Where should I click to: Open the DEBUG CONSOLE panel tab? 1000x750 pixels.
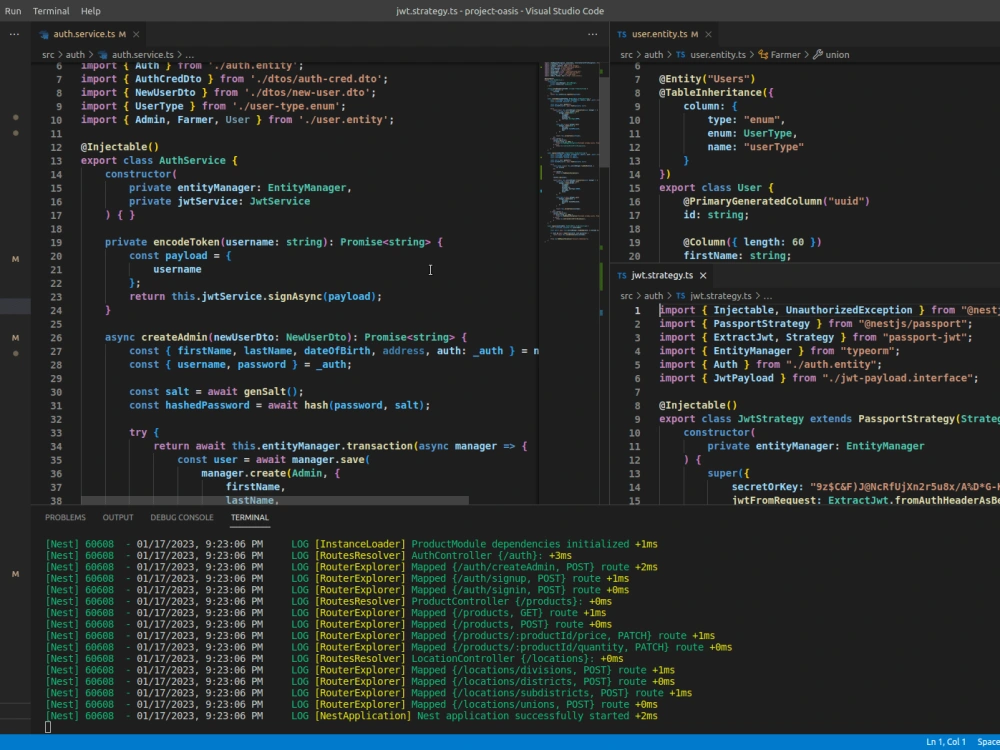coord(182,517)
